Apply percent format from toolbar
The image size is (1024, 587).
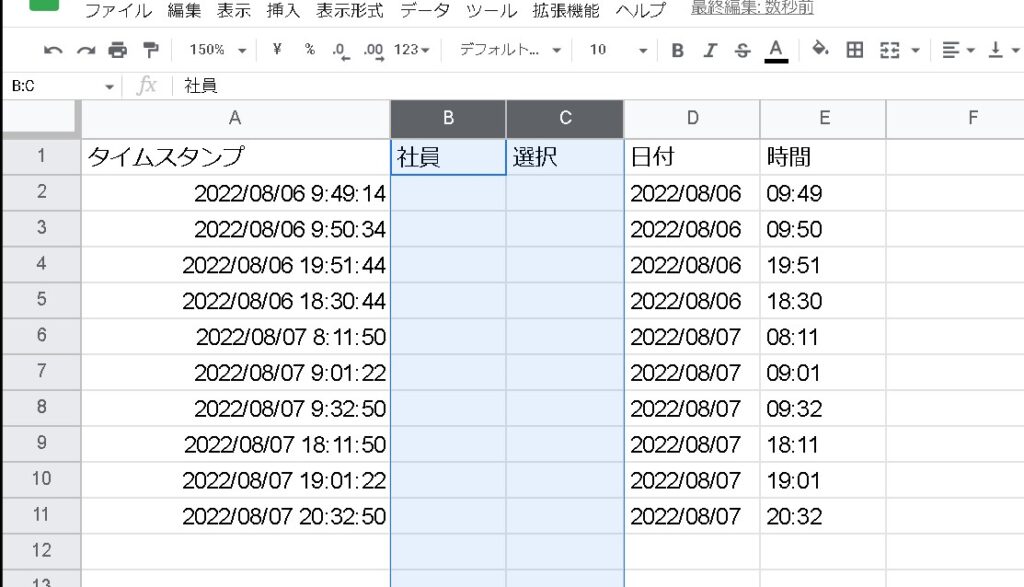pos(310,50)
